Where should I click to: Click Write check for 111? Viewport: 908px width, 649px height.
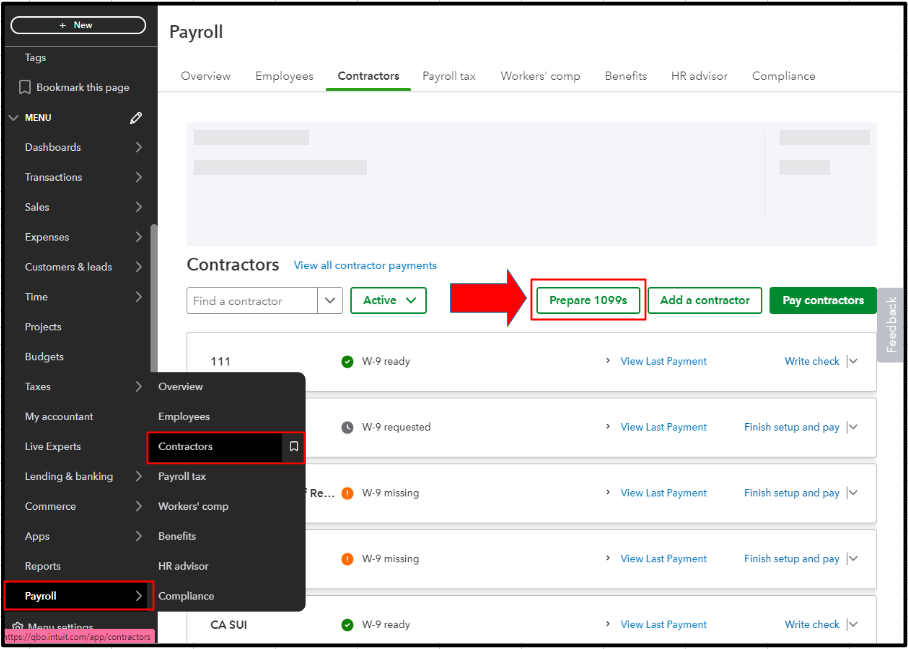(x=812, y=361)
